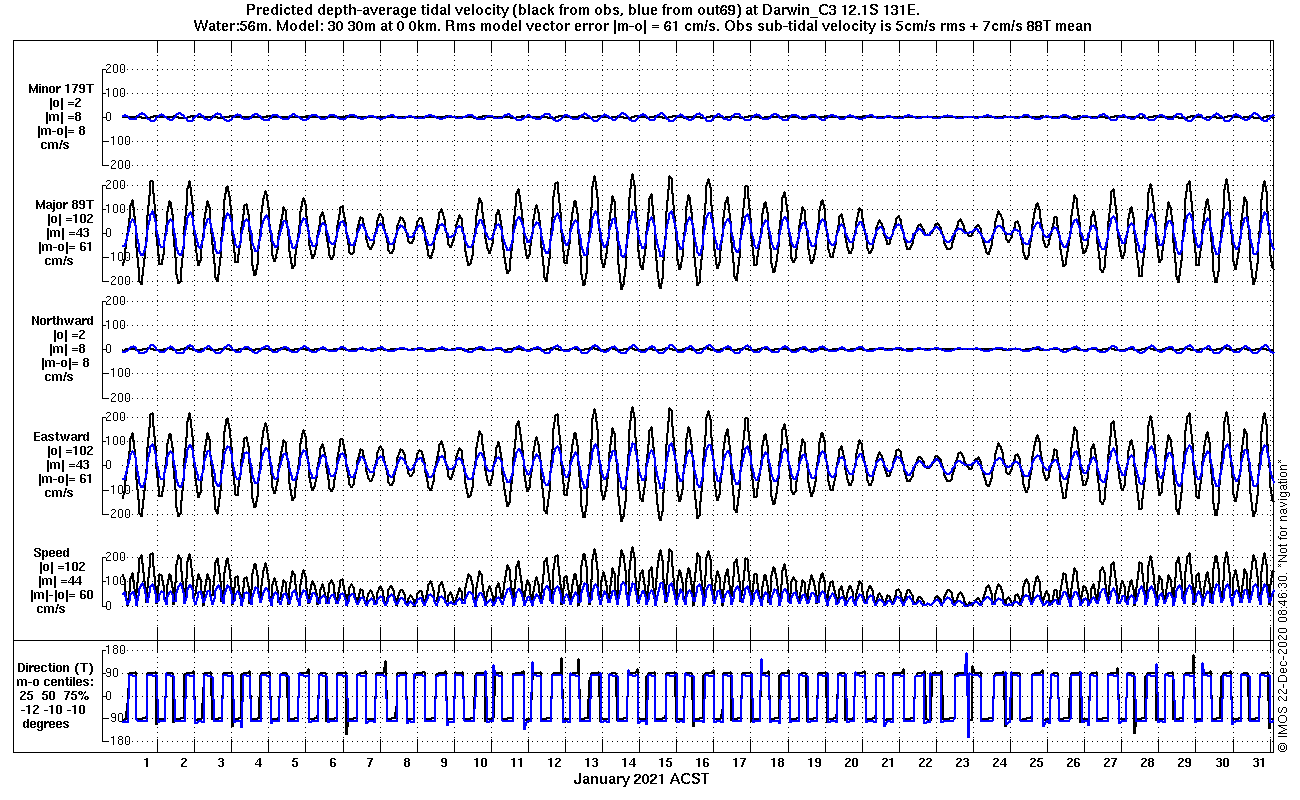1300x800 pixels.
Task: Click "|m| =44" under the Speed label
Action: tap(61, 581)
